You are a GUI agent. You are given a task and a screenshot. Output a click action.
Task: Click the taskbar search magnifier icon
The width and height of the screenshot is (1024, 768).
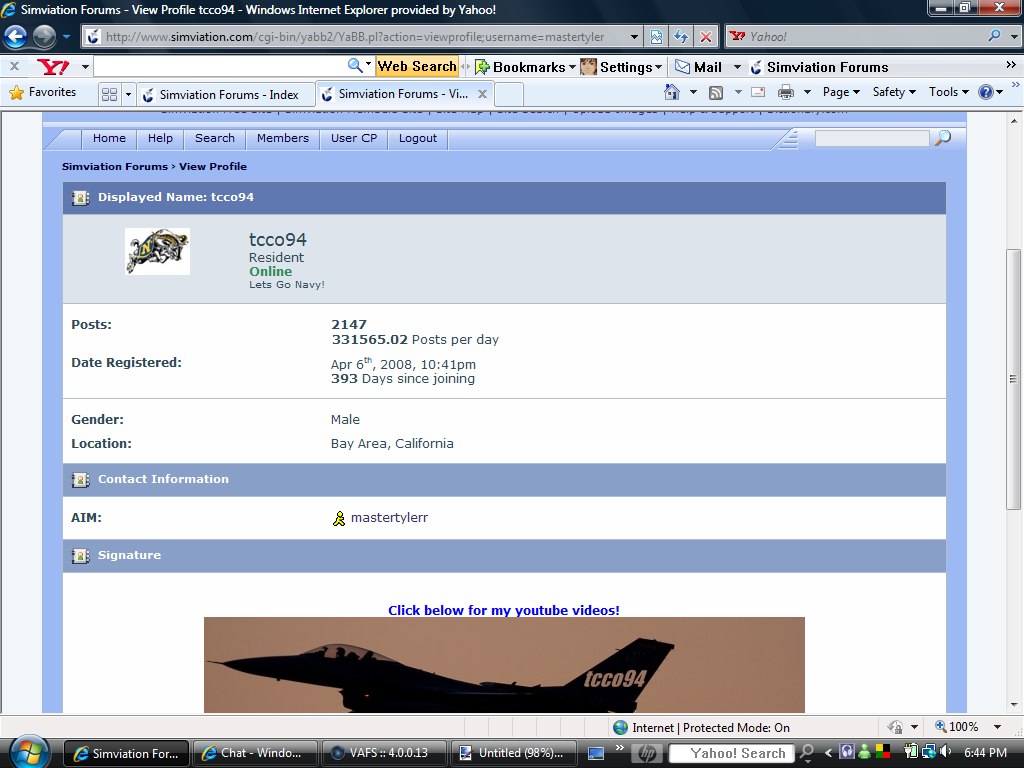[x=808, y=753]
